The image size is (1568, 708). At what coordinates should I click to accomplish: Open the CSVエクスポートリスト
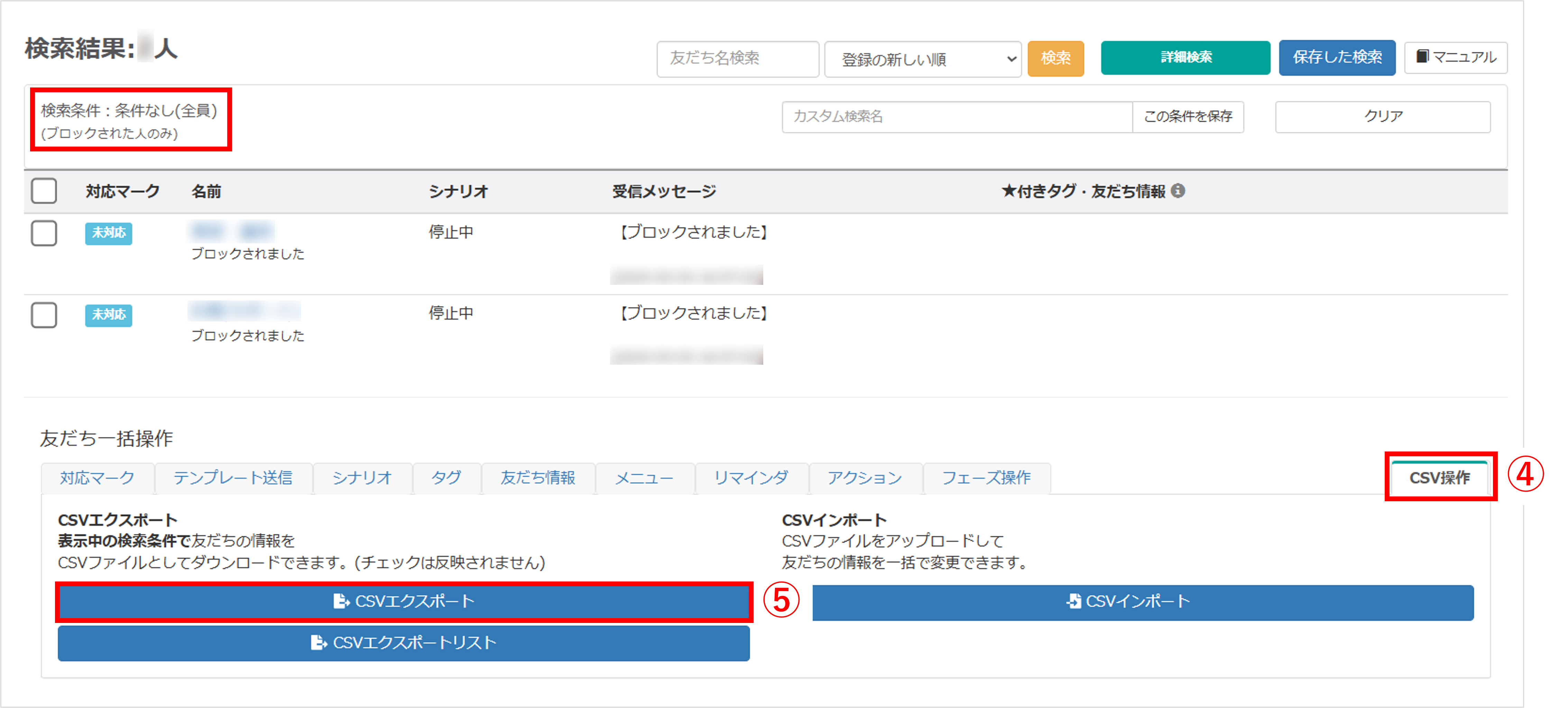pyautogui.click(x=404, y=643)
